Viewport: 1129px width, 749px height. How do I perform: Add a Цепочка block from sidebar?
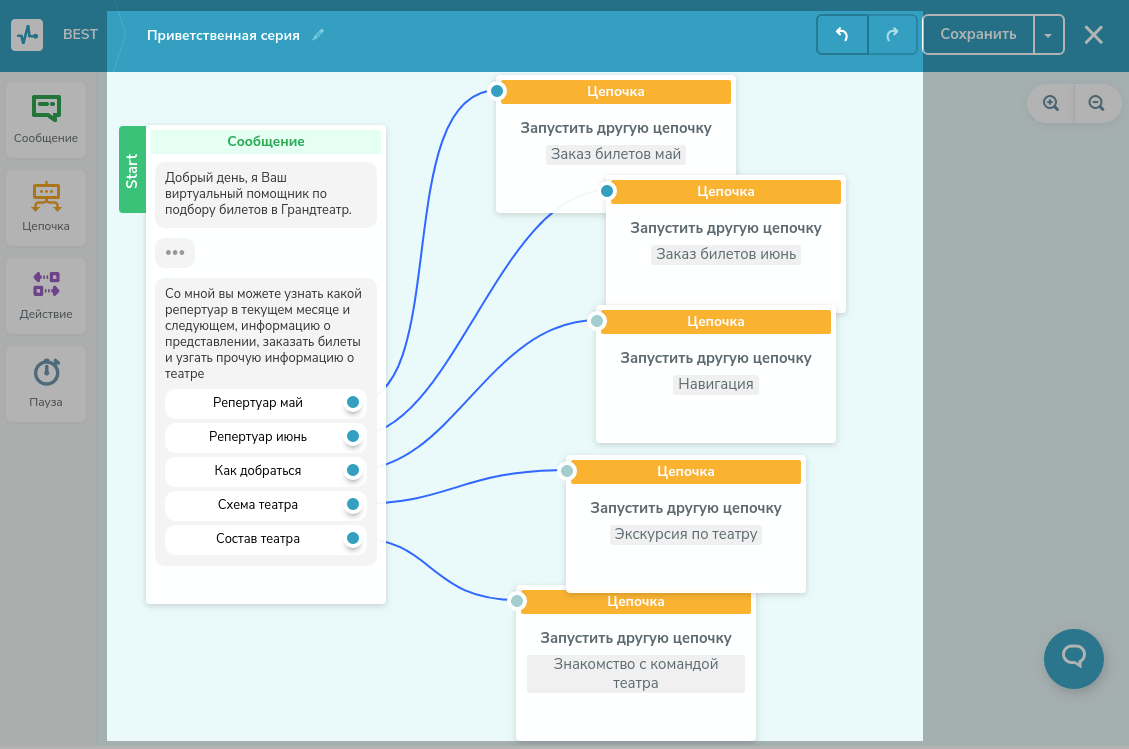point(46,207)
